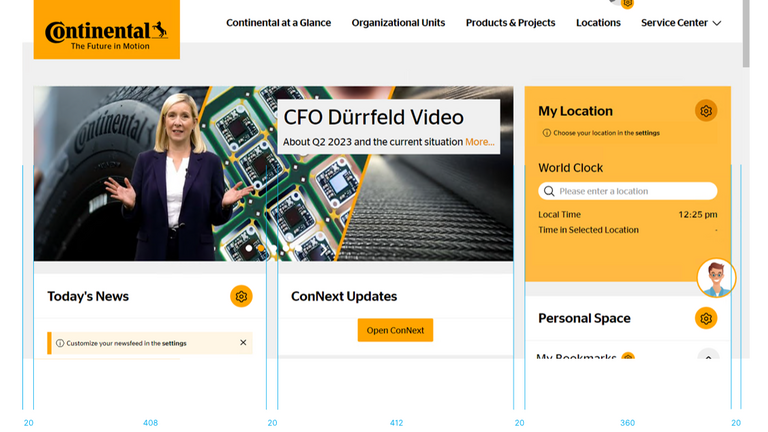Open Continental at a Glance menu
The height and width of the screenshot is (432, 768).
(x=278, y=23)
